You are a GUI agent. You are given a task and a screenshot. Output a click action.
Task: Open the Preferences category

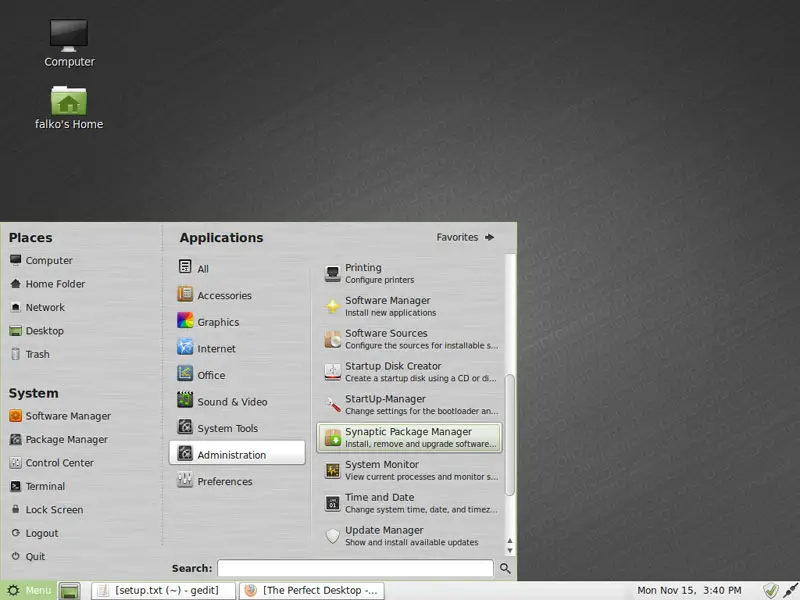224,481
